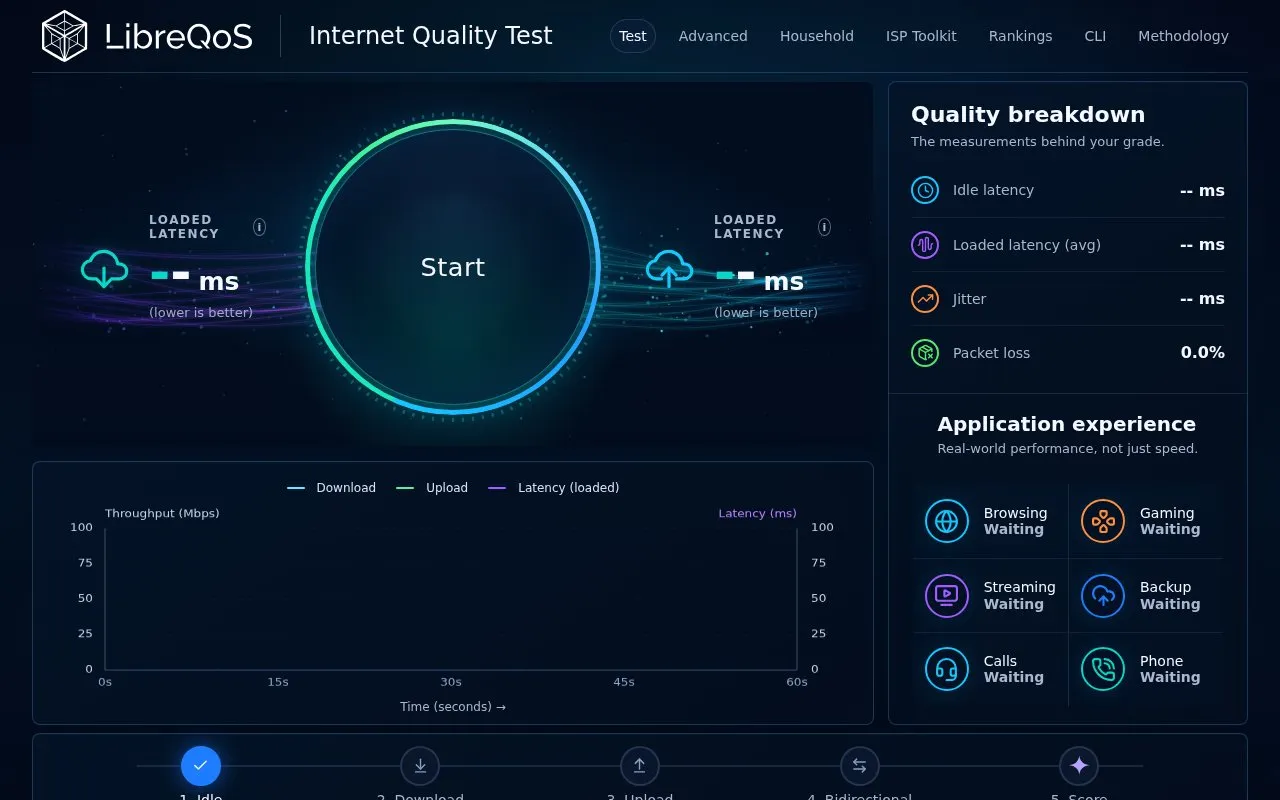
Task: Click the Time (seconds) axis label
Action: click(453, 706)
